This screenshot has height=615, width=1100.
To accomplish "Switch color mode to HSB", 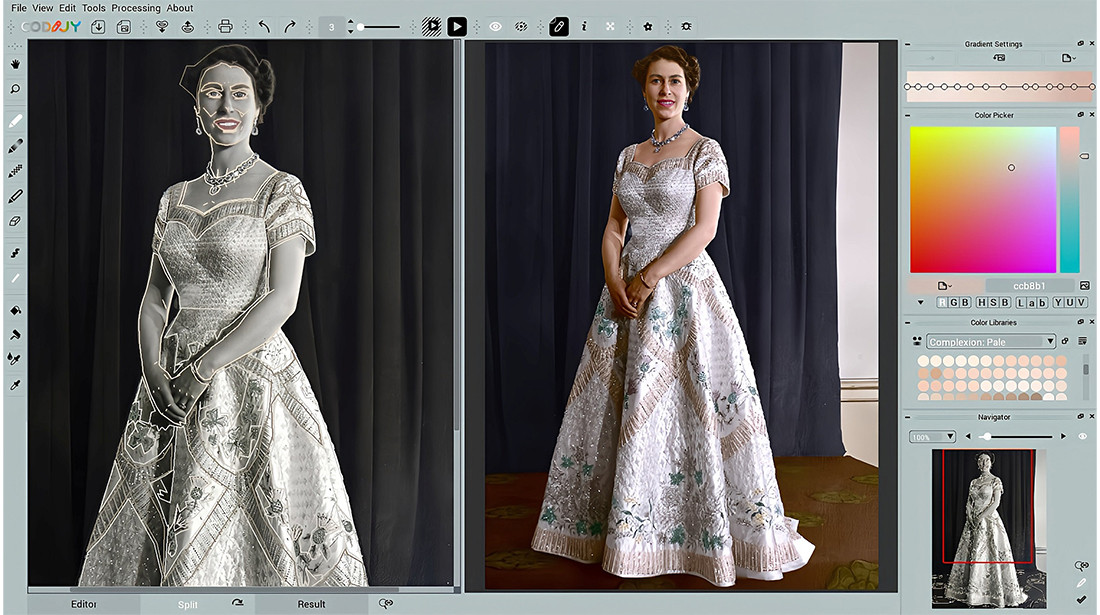I will click(x=993, y=302).
